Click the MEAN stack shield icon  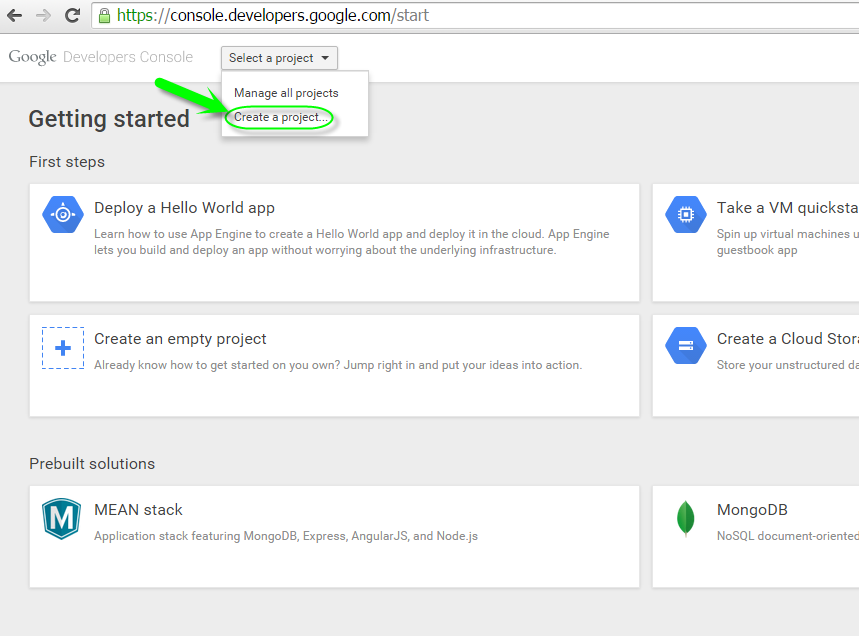point(62,519)
